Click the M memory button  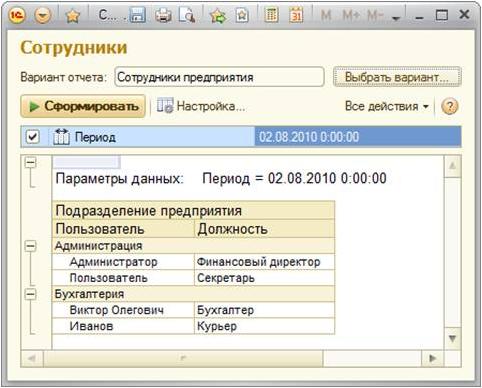[x=326, y=15]
